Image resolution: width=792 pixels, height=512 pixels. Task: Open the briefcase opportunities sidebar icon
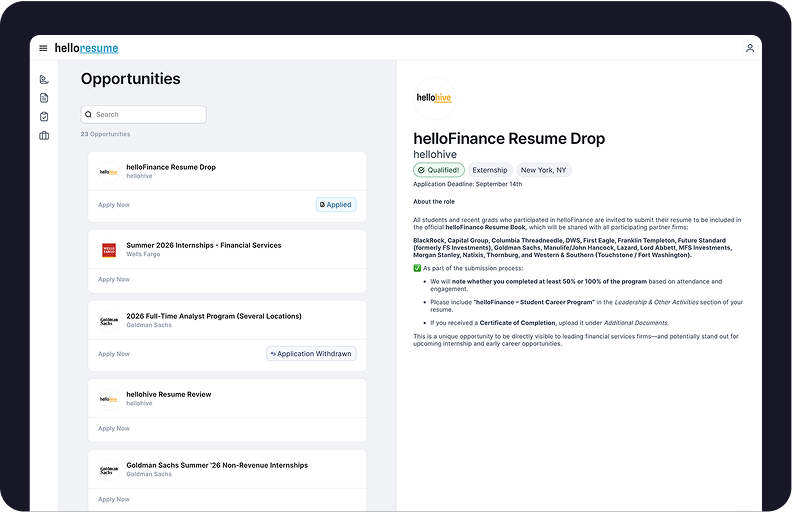[44, 136]
